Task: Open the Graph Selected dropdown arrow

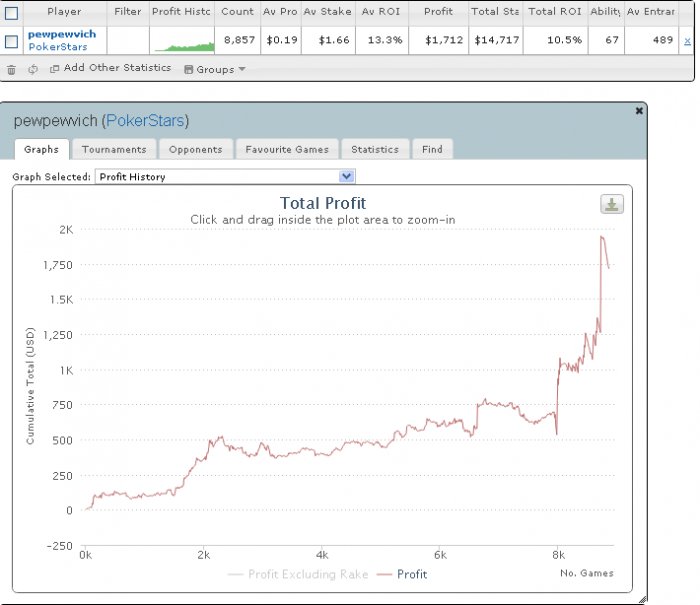Action: tap(346, 176)
